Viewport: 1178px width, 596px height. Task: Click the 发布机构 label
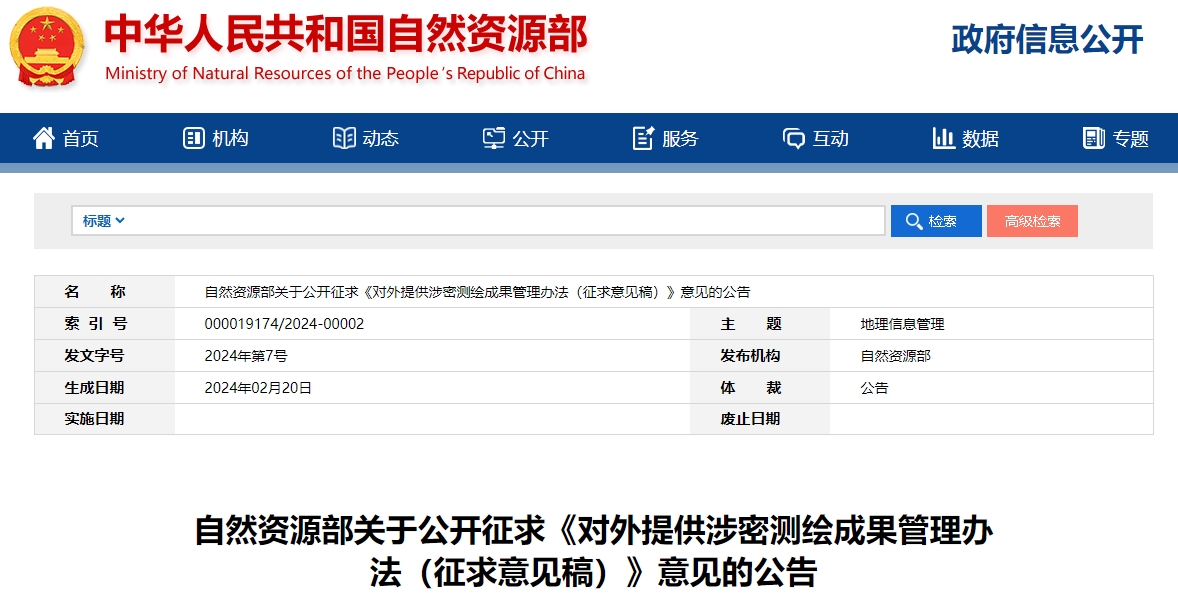point(751,355)
